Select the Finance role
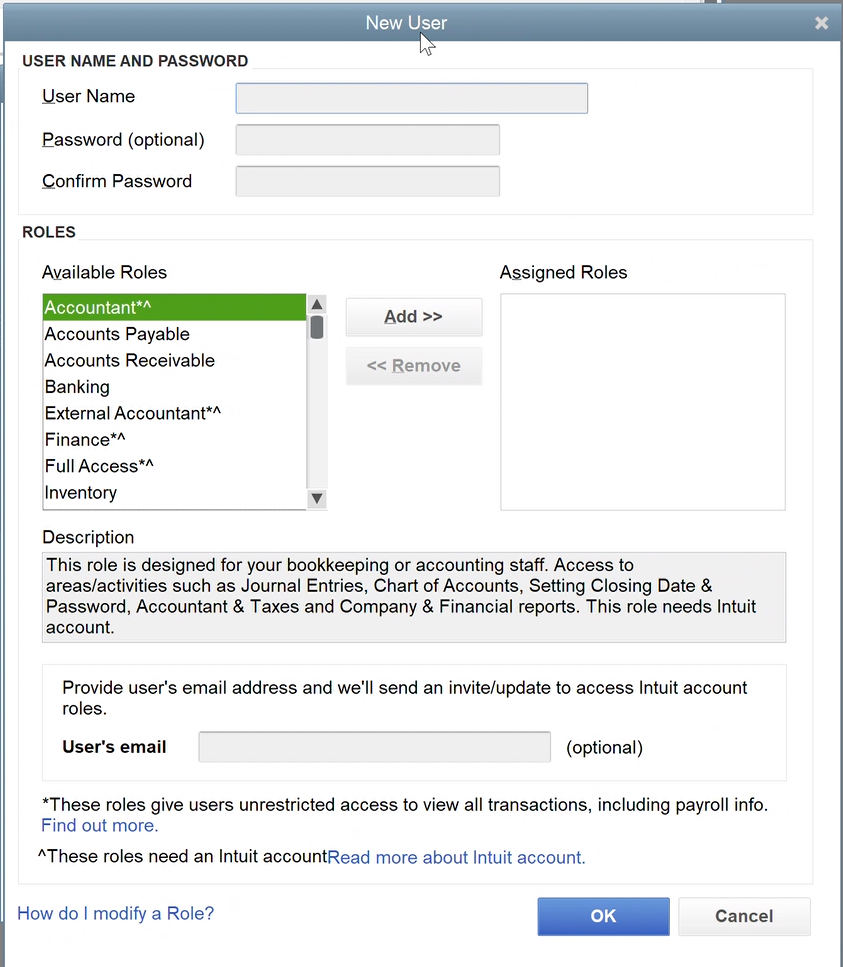 pos(85,440)
